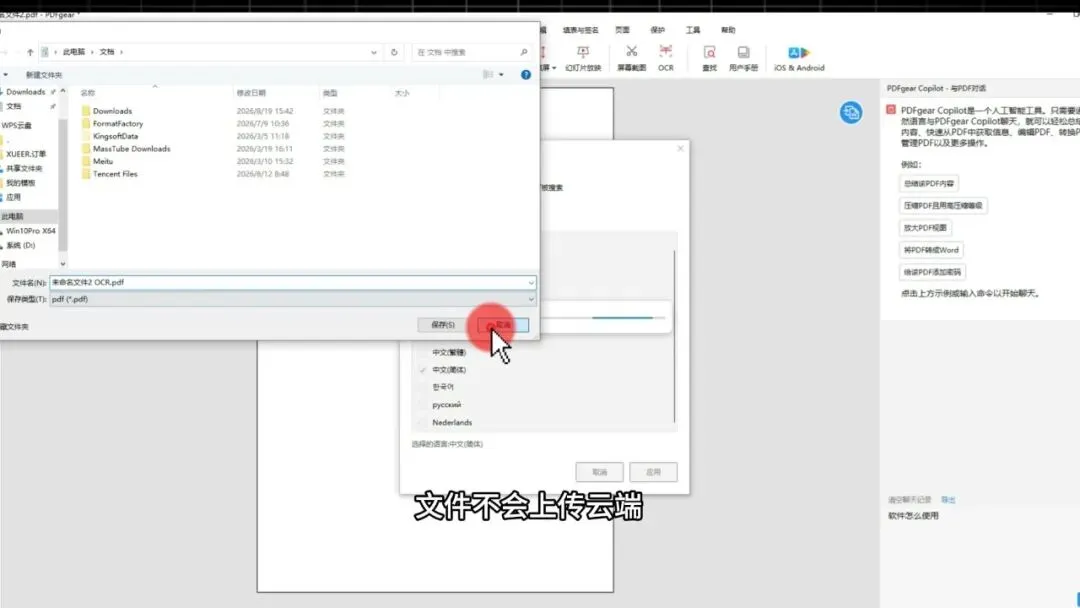The width and height of the screenshot is (1080, 608).
Task: Open the user manual (用户手册)
Action: click(x=743, y=59)
